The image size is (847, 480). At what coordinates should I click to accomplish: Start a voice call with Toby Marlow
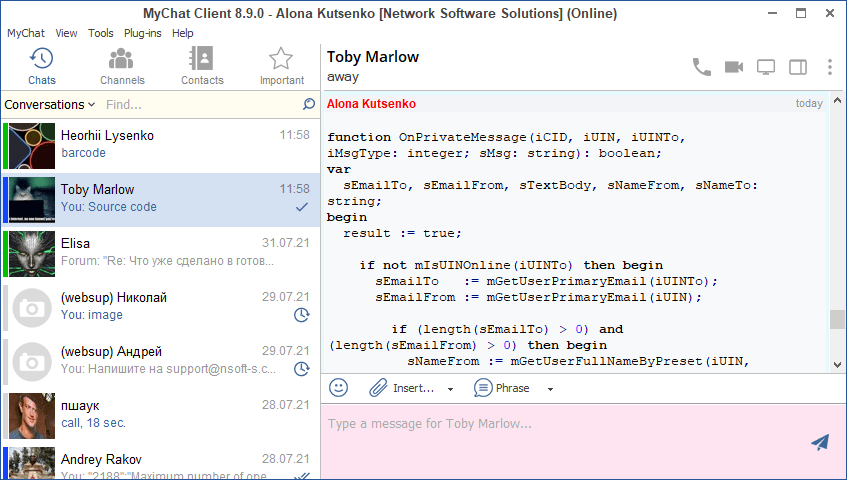coord(702,67)
